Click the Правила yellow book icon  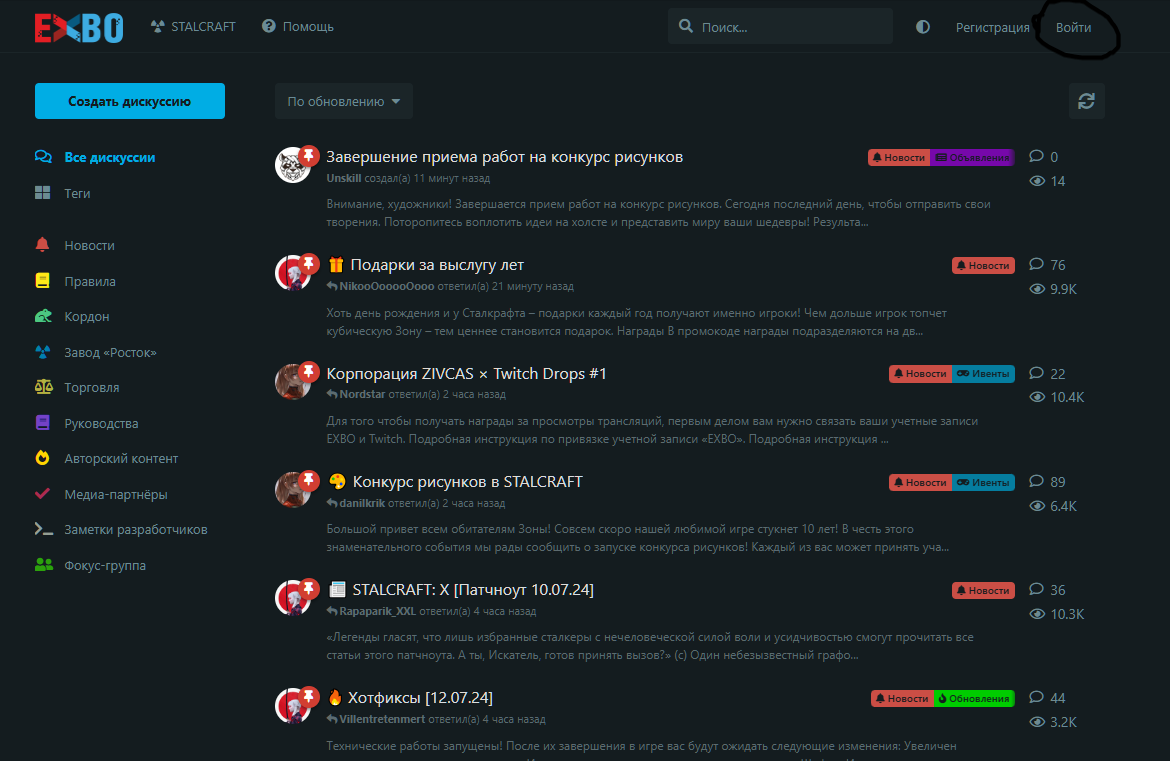tap(43, 281)
